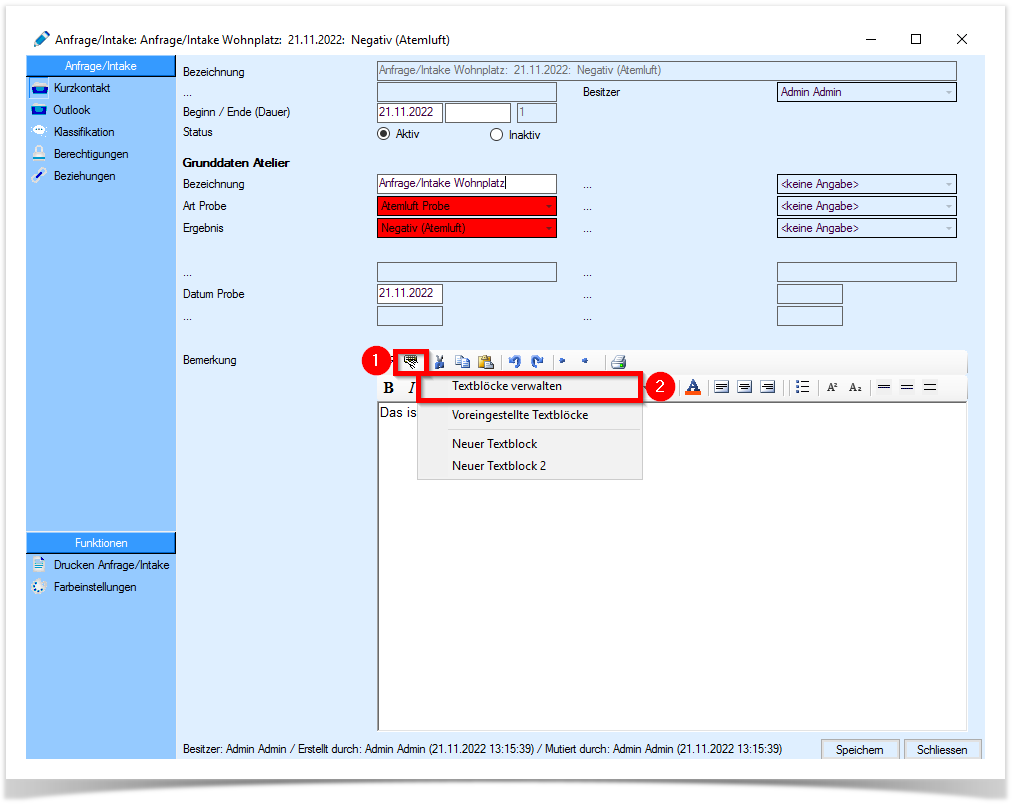Open the Besitzer Admin Admin dropdown

866,92
